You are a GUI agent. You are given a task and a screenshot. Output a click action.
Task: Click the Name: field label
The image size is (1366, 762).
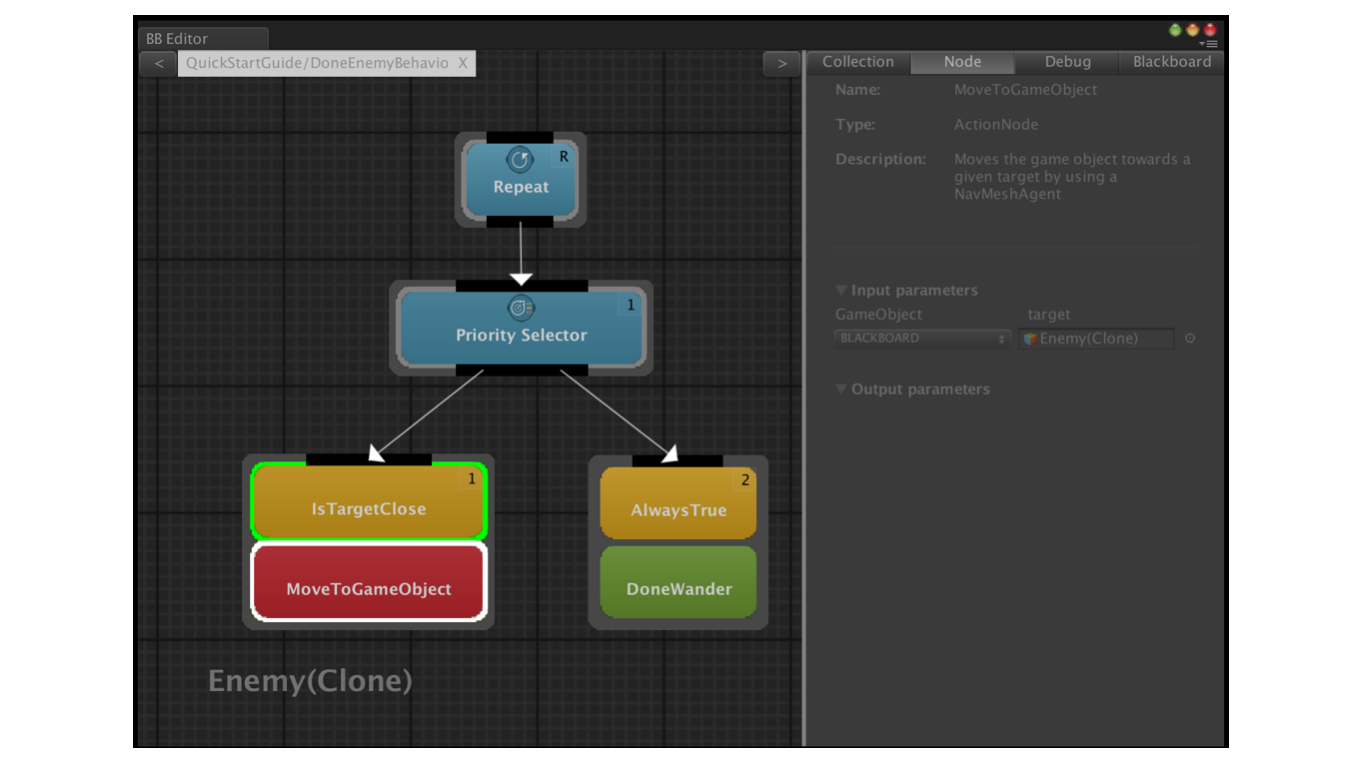[858, 90]
